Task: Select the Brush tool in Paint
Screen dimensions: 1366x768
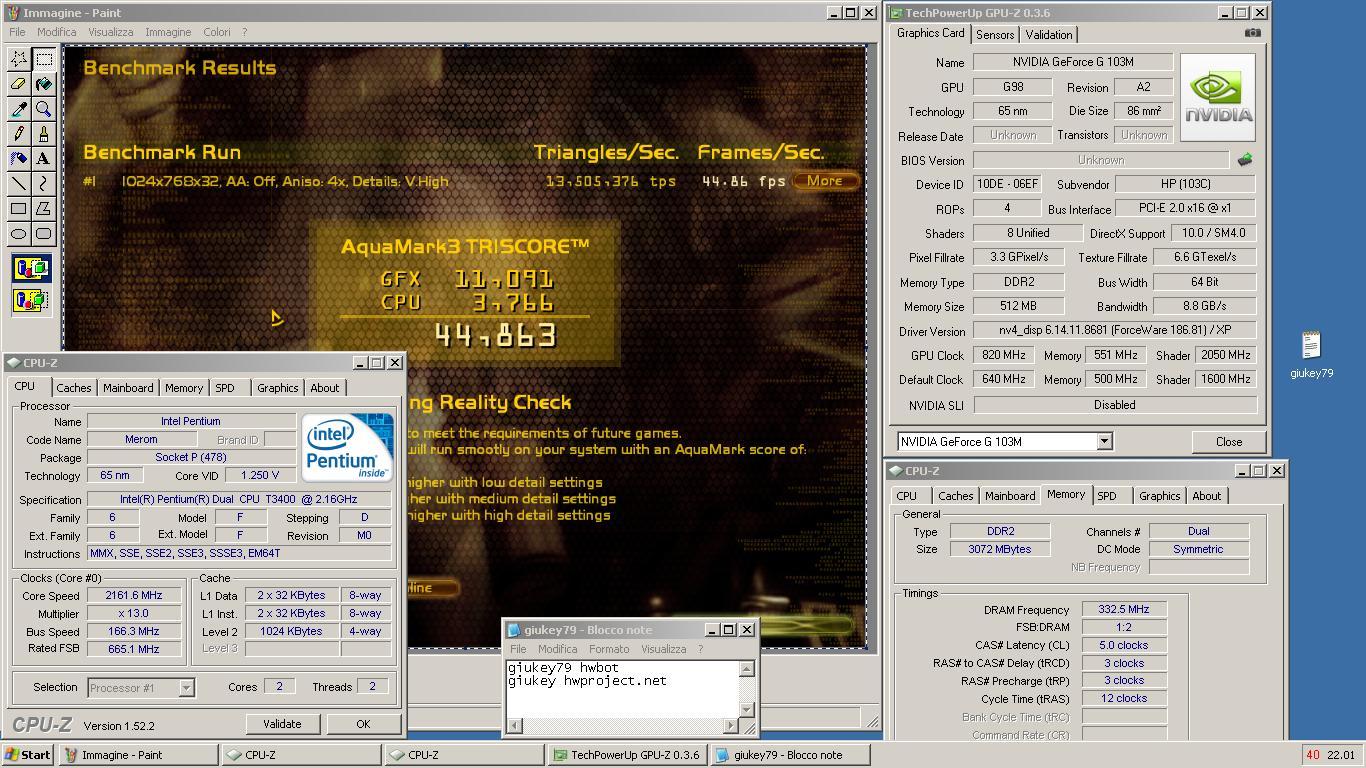Action: 44,134
